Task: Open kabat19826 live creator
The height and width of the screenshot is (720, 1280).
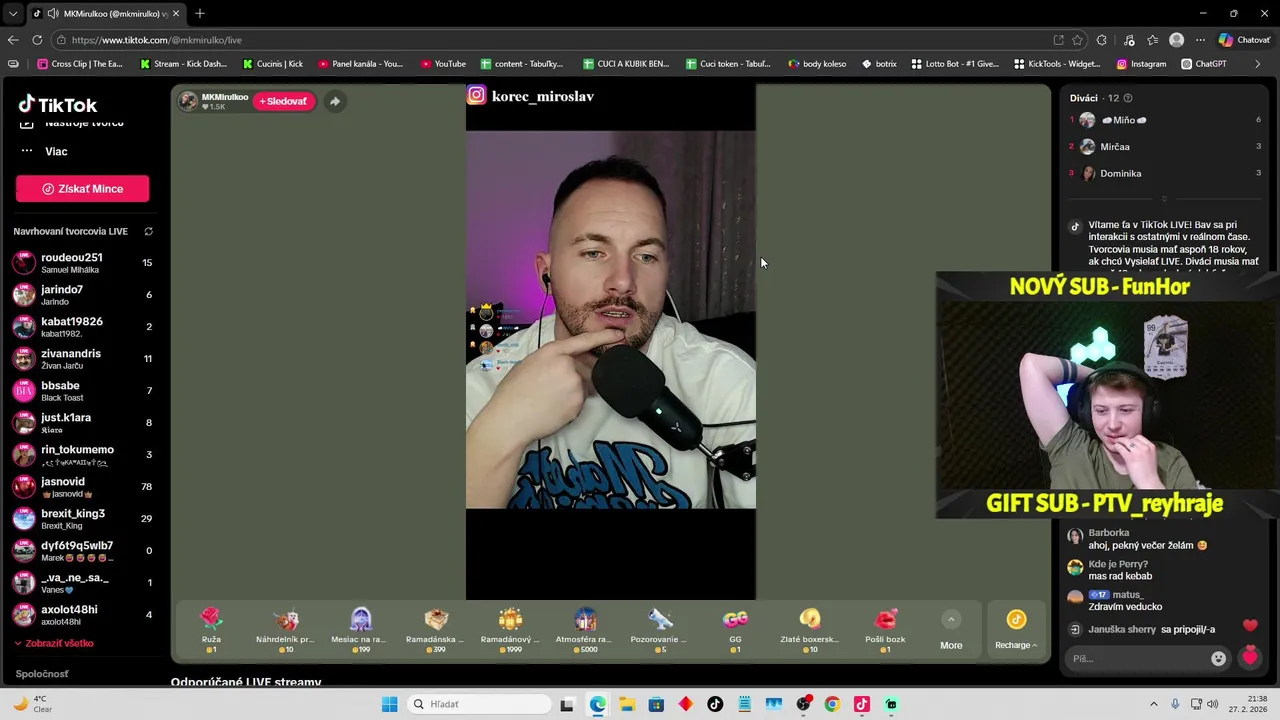Action: [x=82, y=327]
